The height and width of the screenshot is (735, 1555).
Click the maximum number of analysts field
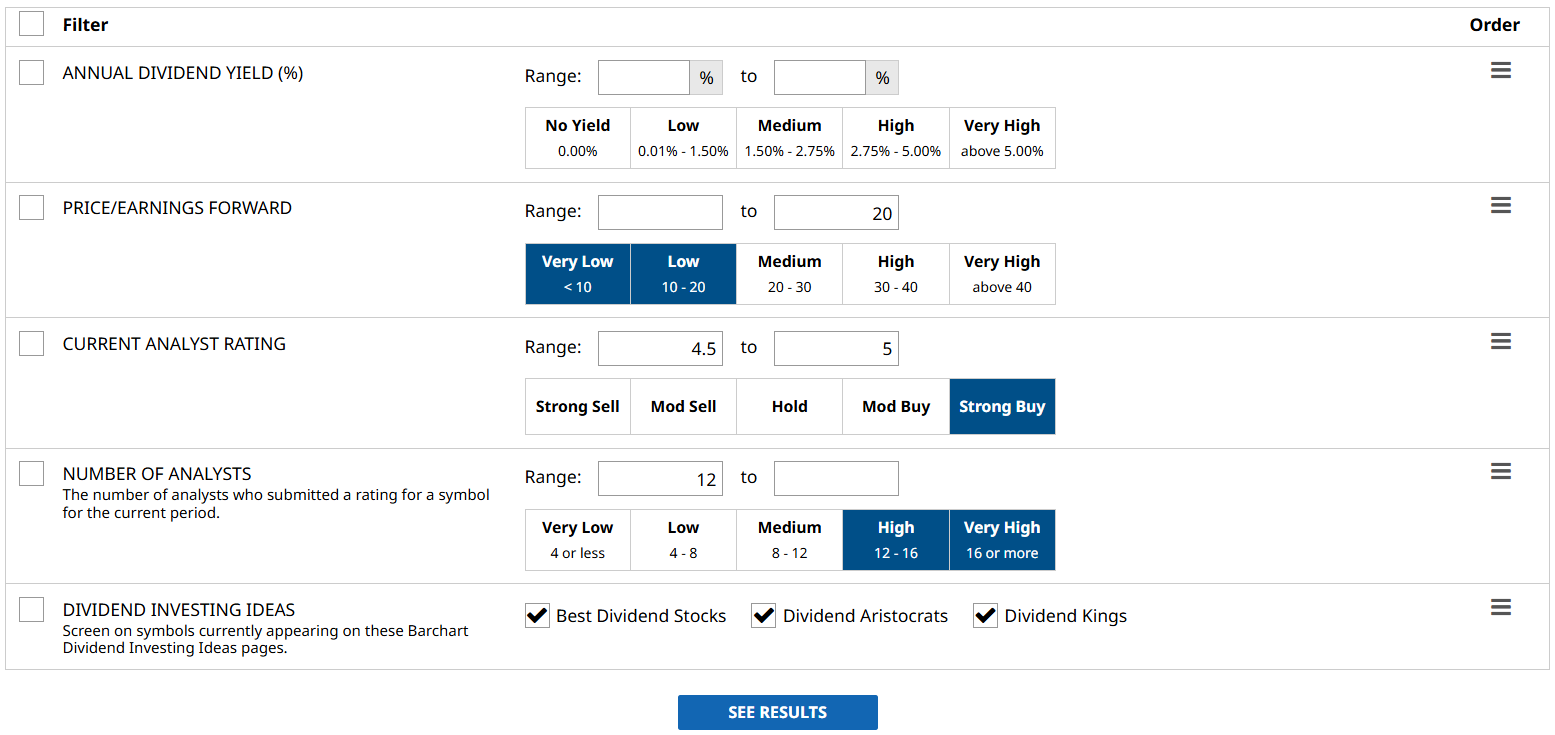836,479
